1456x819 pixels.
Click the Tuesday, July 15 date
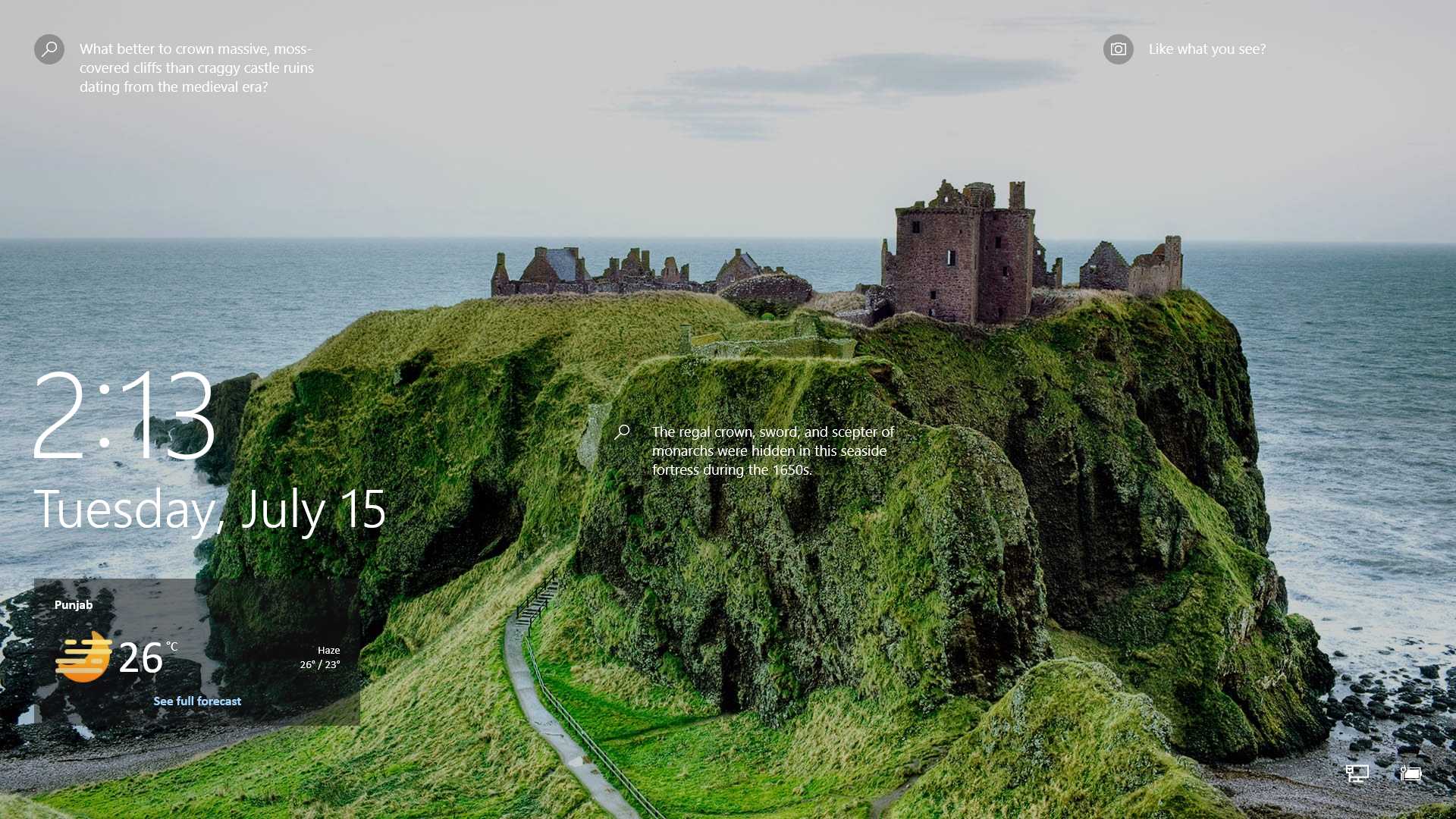point(210,509)
